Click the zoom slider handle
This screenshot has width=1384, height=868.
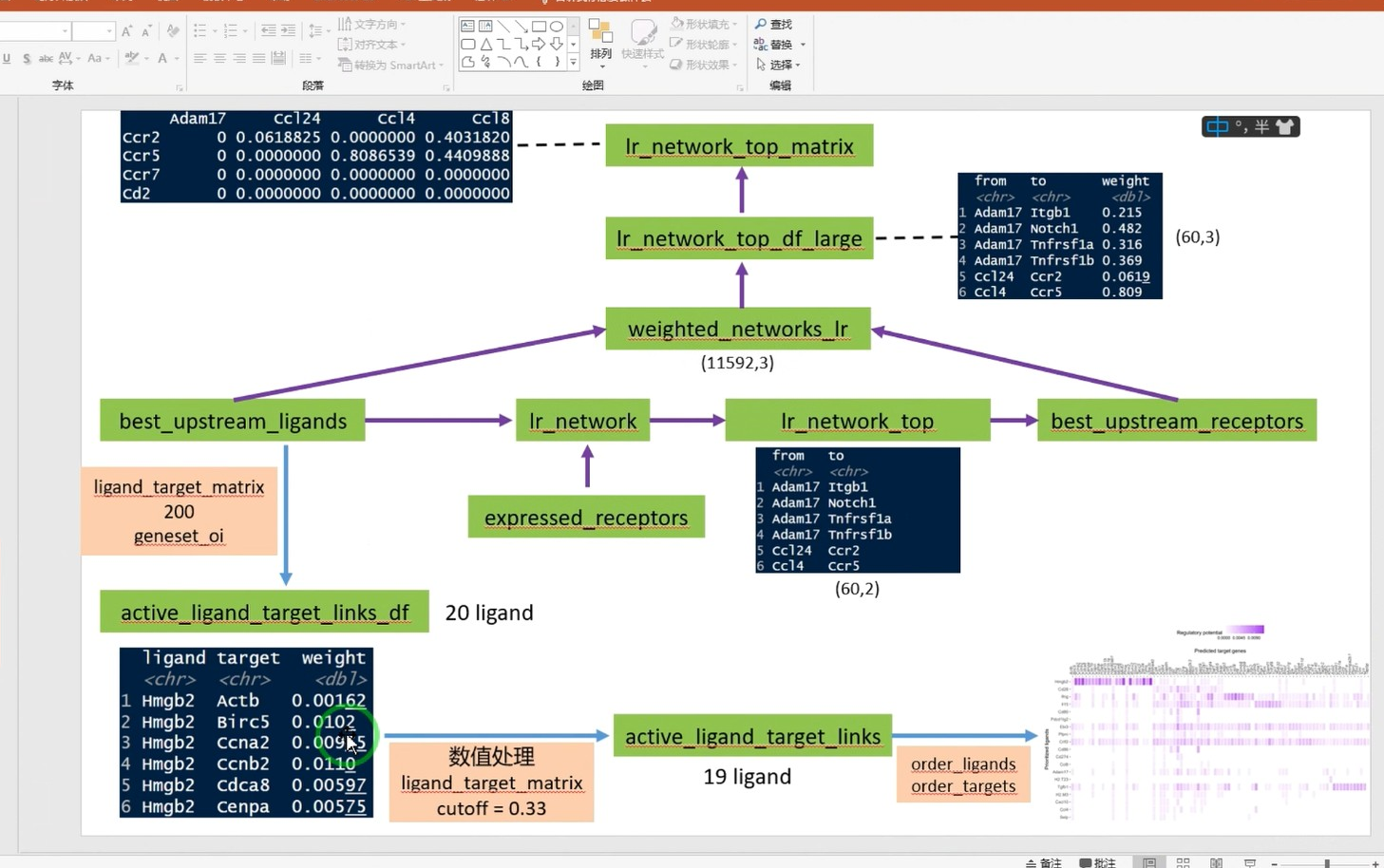point(1327,863)
